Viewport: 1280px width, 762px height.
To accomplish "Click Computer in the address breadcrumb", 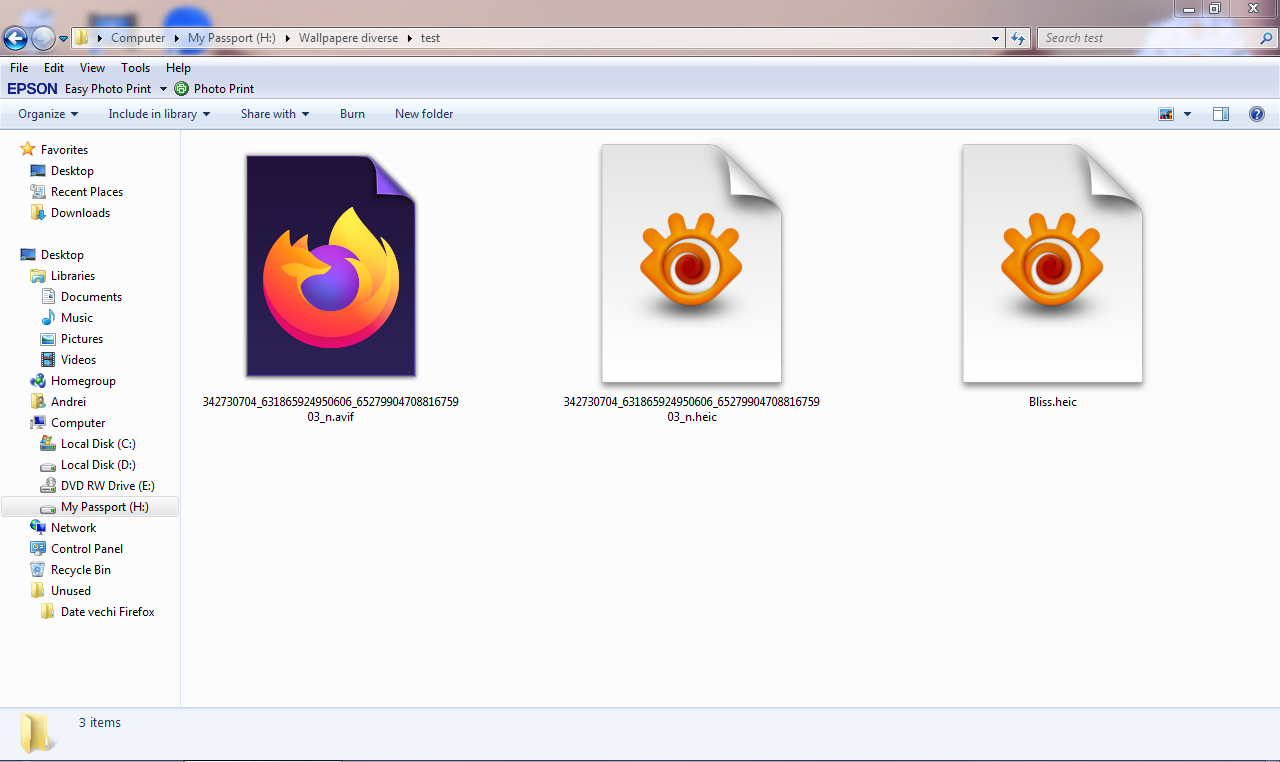I will coord(138,38).
